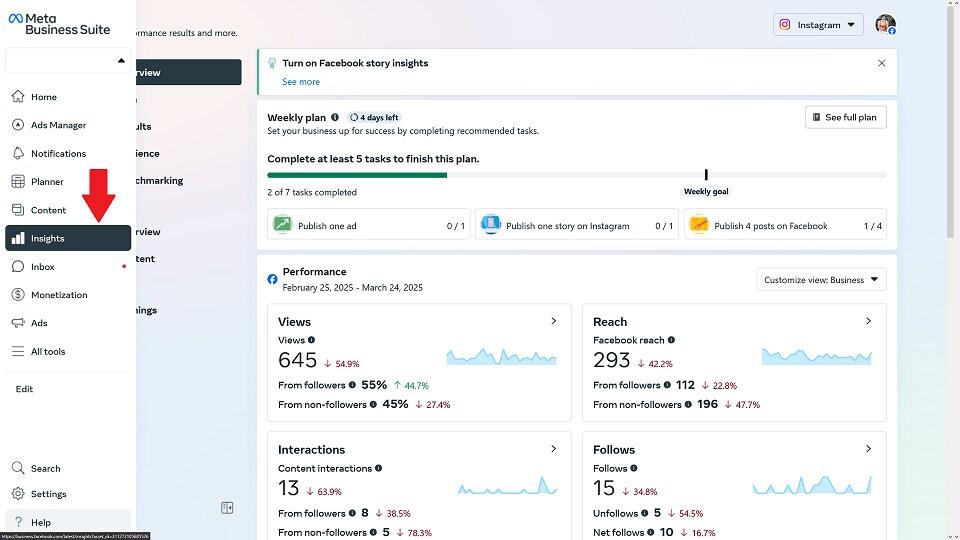This screenshot has height=540, width=960.
Task: Click the See full plan button
Action: tap(845, 118)
